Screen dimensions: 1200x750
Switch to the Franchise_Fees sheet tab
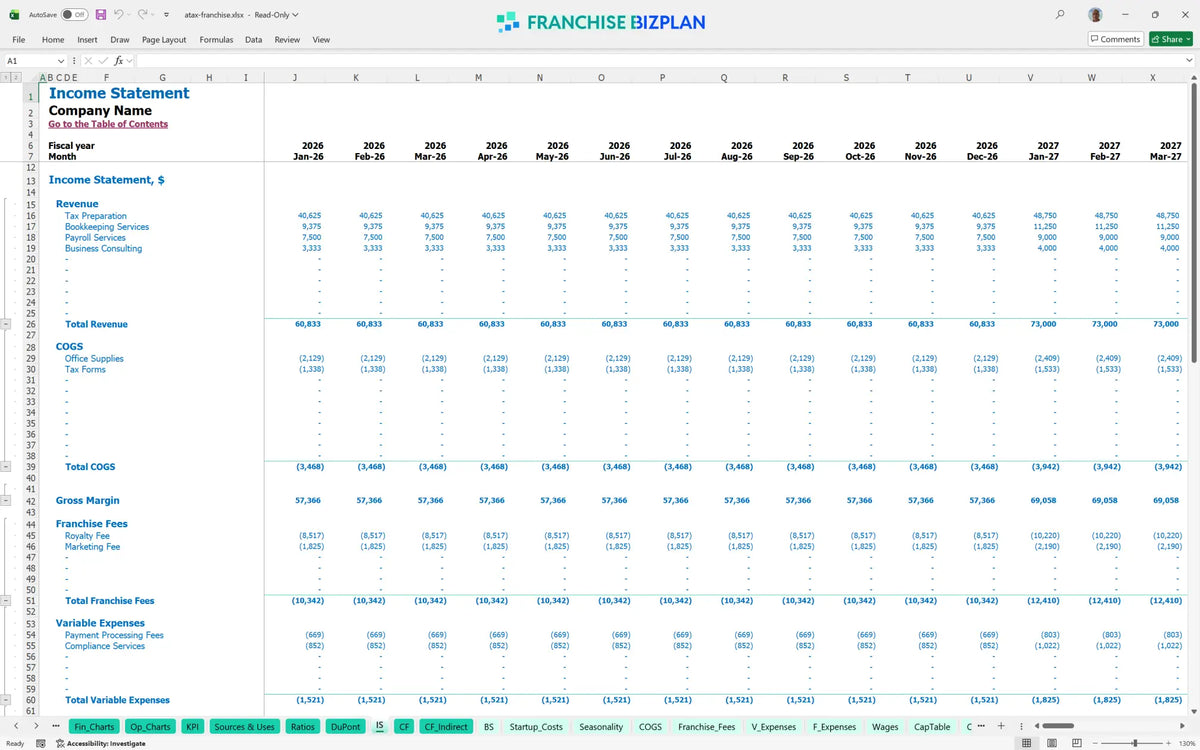coord(706,727)
